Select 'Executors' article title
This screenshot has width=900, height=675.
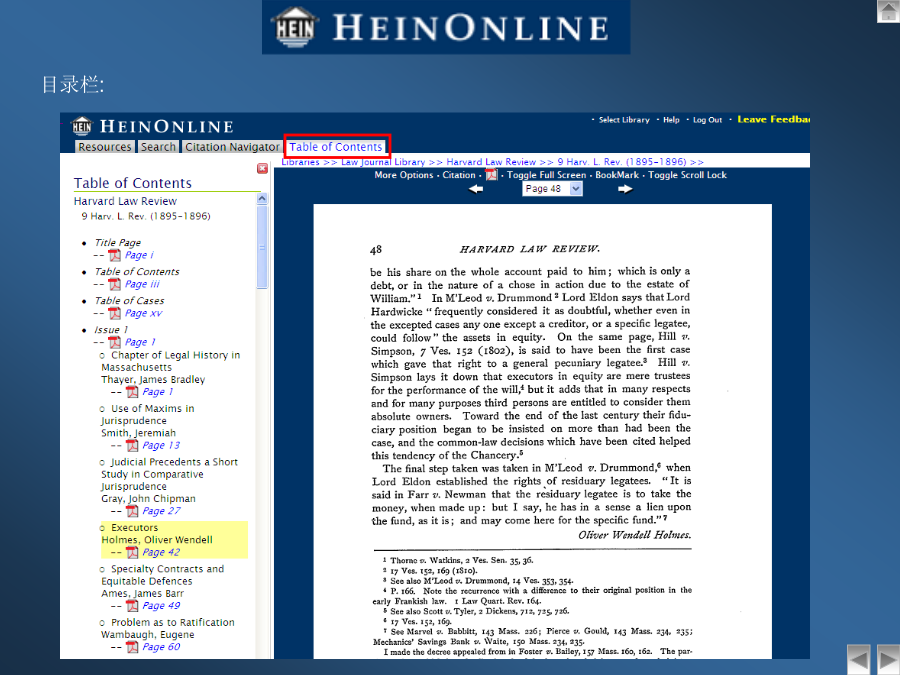point(134,527)
